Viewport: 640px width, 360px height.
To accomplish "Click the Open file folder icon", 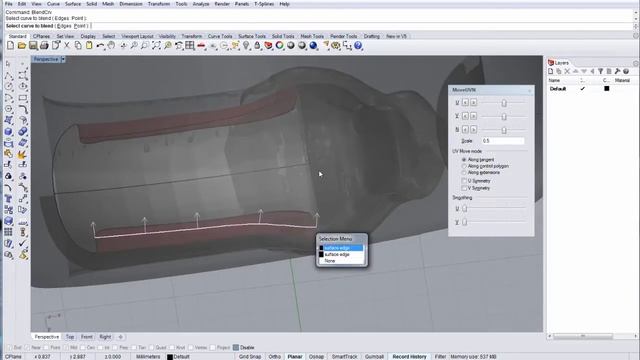I will click(x=22, y=46).
